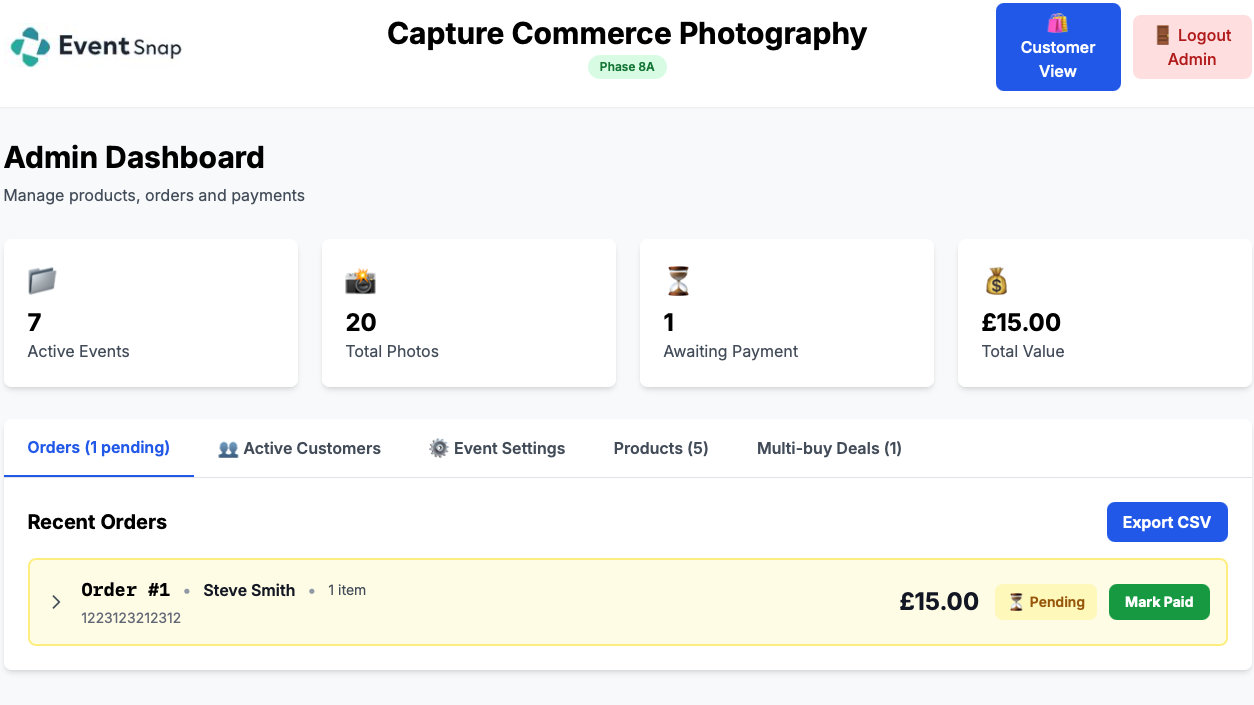1254x705 pixels.
Task: Click the EventSnap logo
Action: [x=96, y=47]
